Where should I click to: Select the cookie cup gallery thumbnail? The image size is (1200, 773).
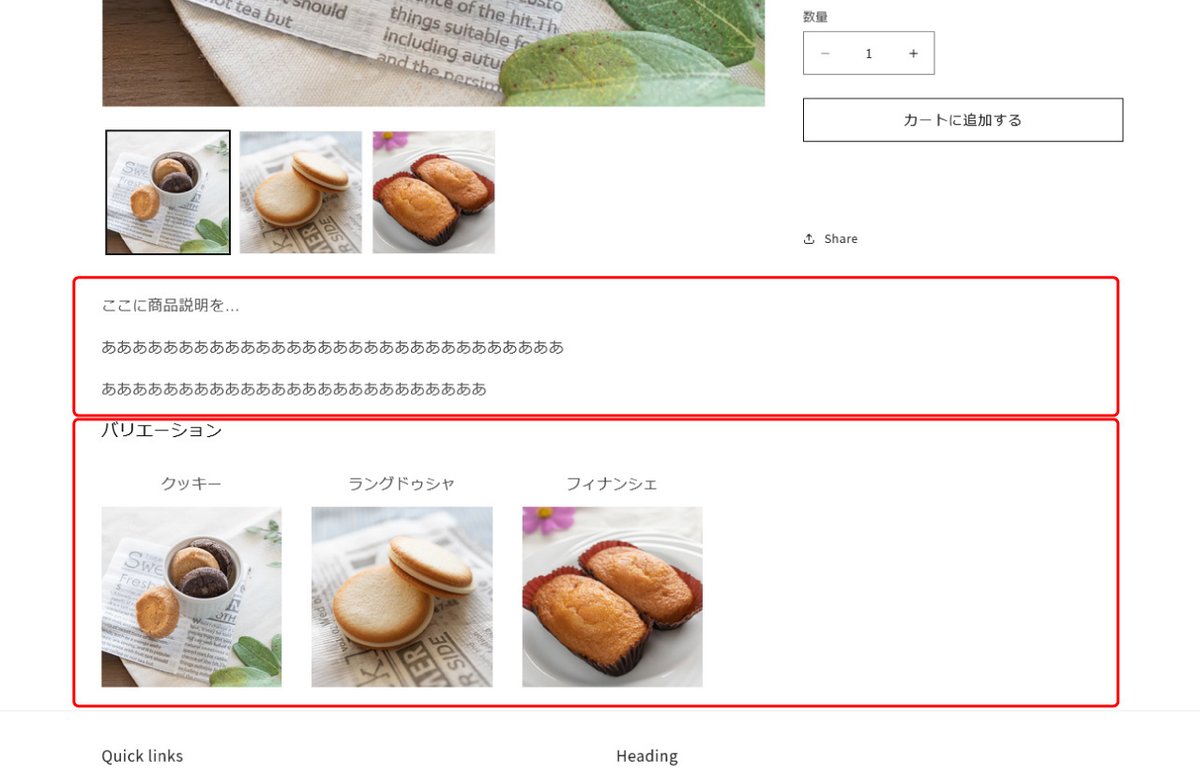[168, 192]
